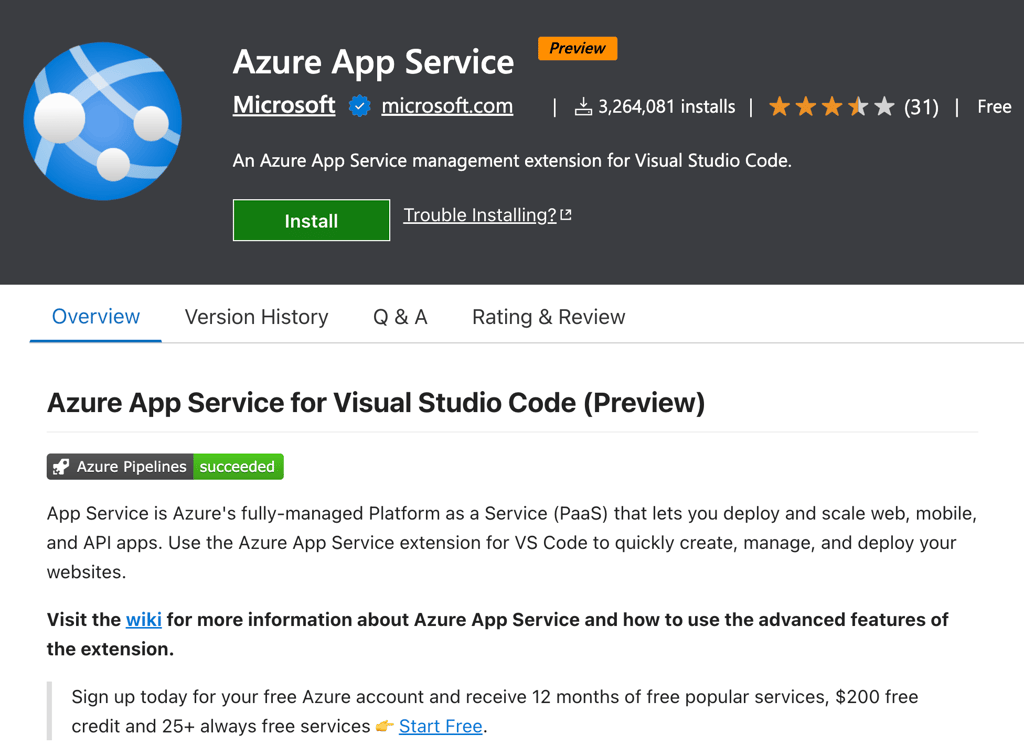Click the orange Preview badge
Image resolution: width=1024 pixels, height=756 pixels.
(x=577, y=48)
